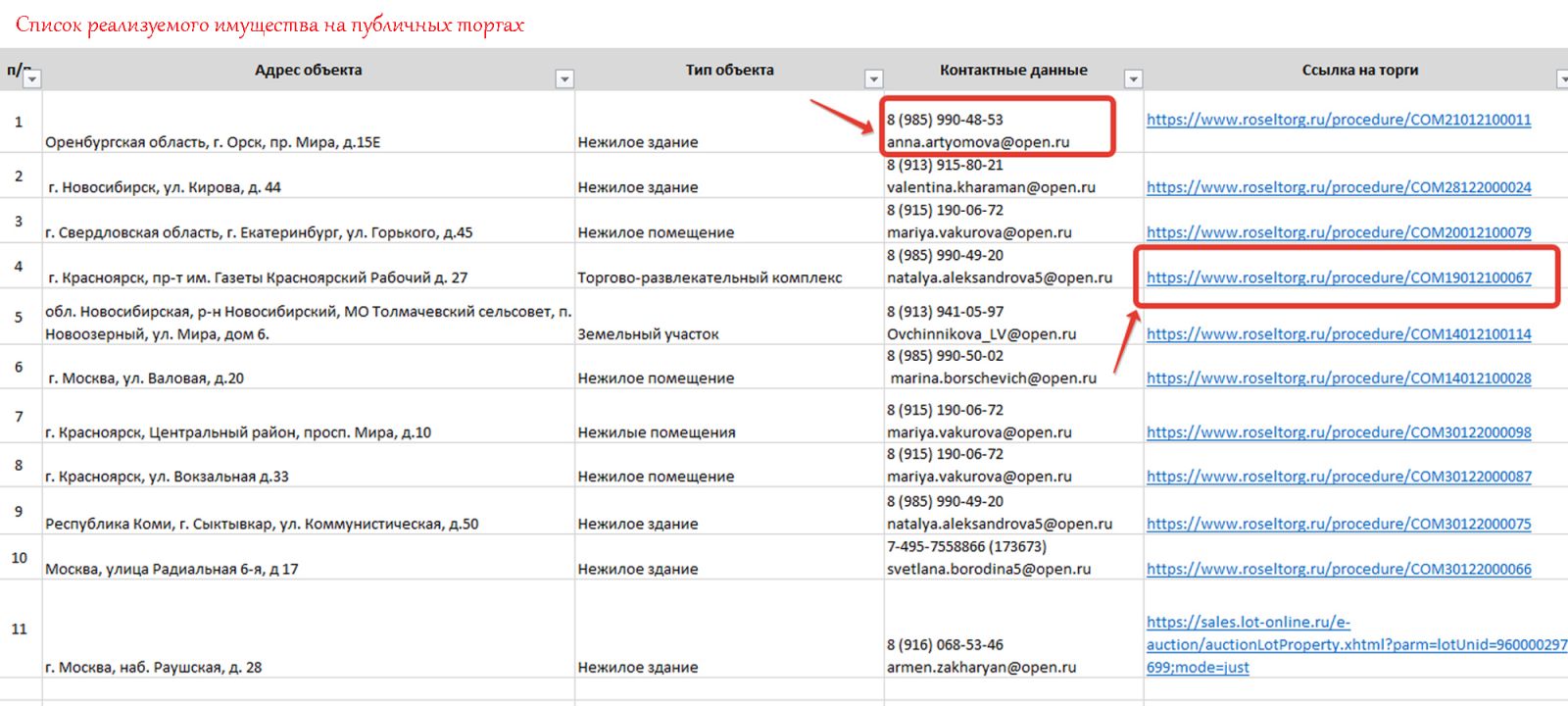Follow the link ending COM14012100028
Viewport: 1568px width, 706px height.
pyautogui.click(x=1338, y=378)
